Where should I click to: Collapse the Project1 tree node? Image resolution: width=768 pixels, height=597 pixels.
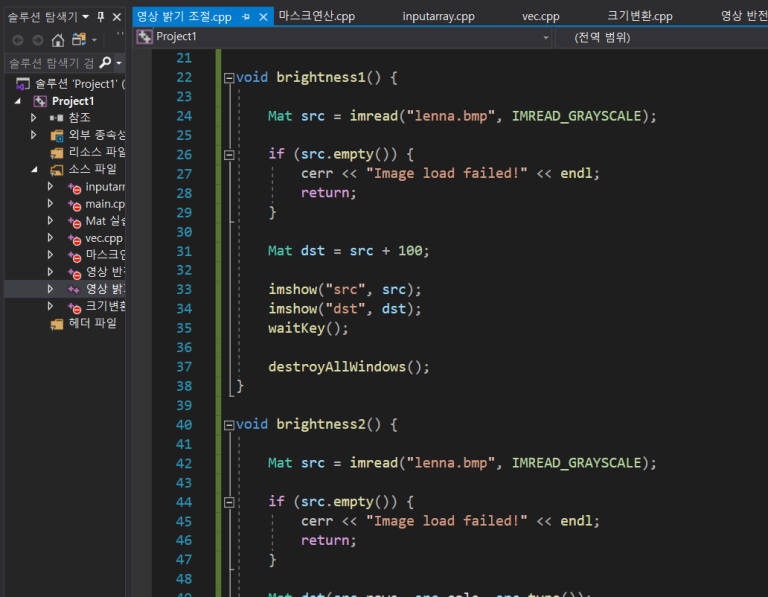[18, 101]
